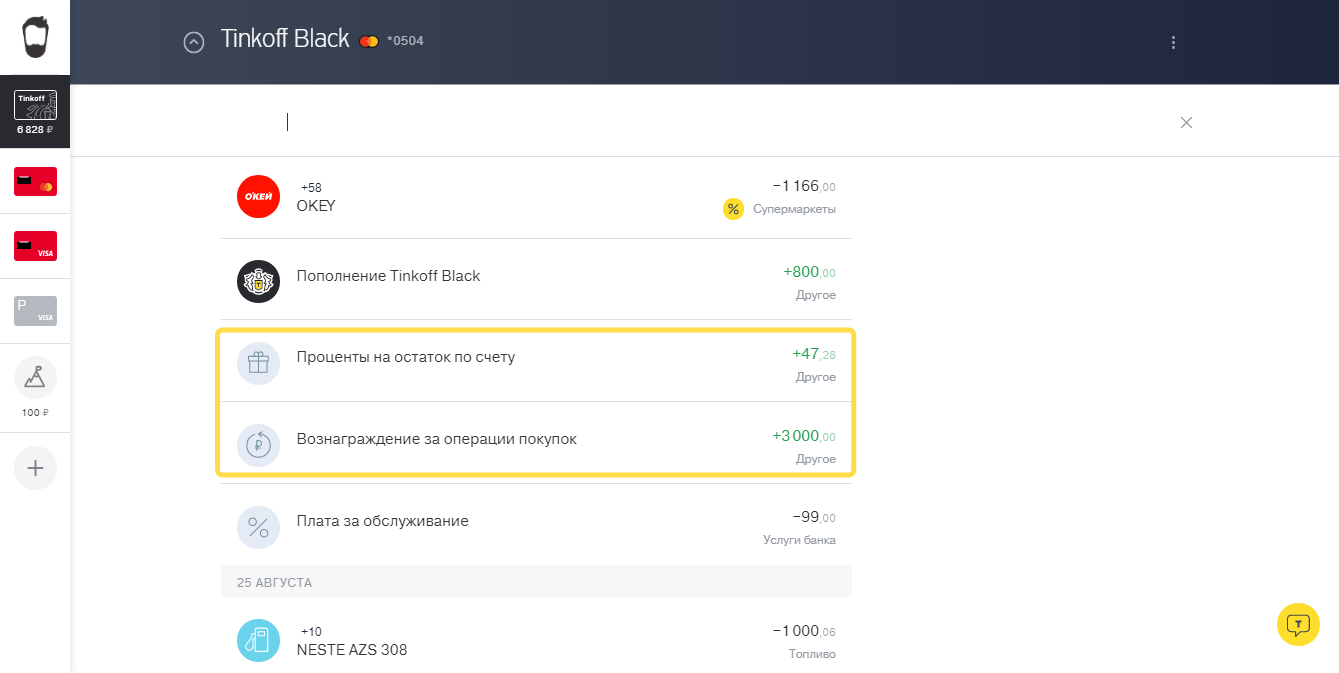Open the OKEY supermarket transaction

pyautogui.click(x=536, y=197)
